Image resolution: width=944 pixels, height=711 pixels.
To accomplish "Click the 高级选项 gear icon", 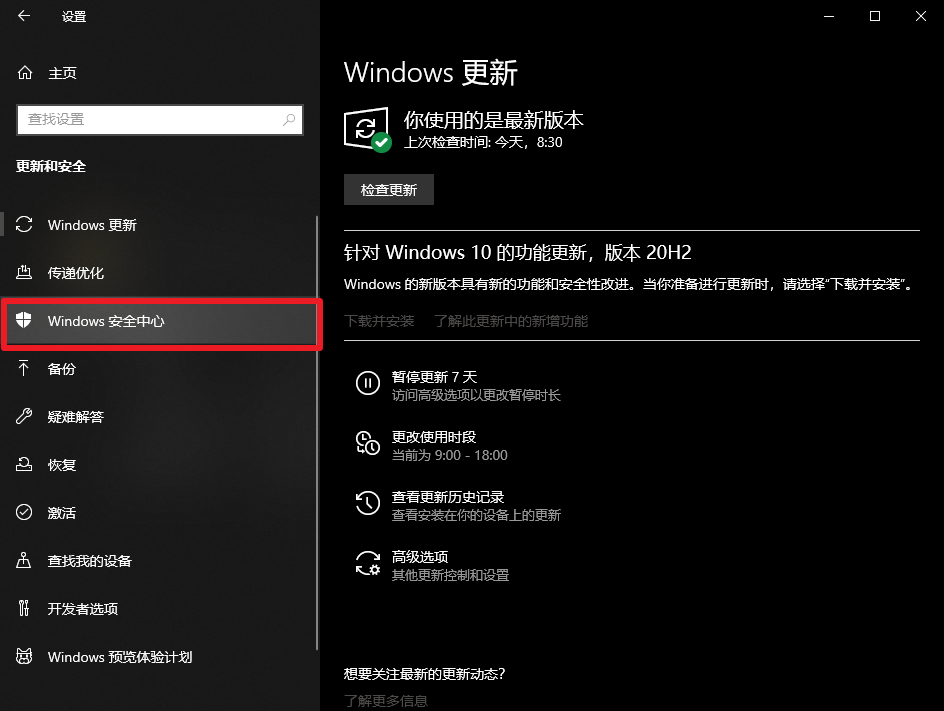I will tap(368, 563).
